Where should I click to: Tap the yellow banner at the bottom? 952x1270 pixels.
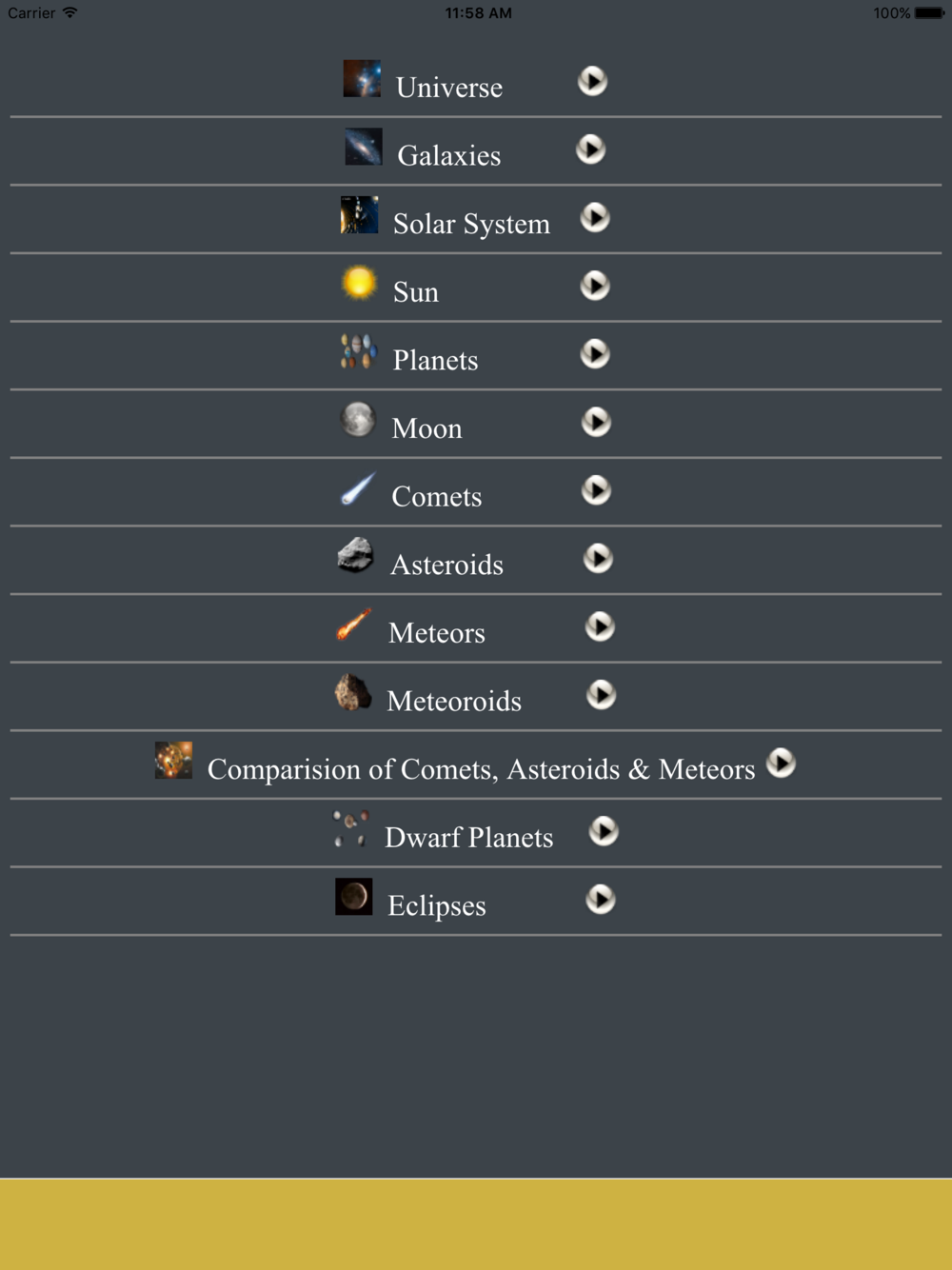point(476,1224)
